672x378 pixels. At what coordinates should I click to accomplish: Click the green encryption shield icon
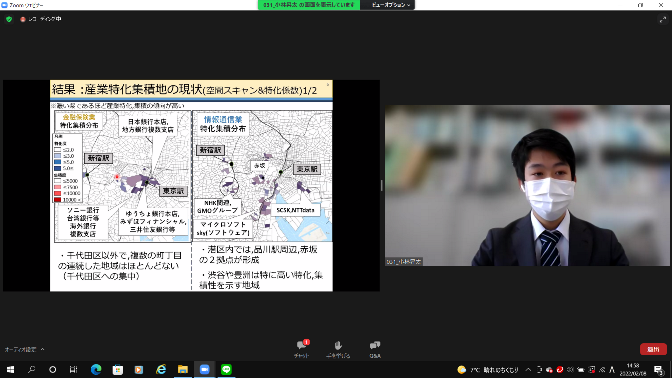(x=9, y=19)
